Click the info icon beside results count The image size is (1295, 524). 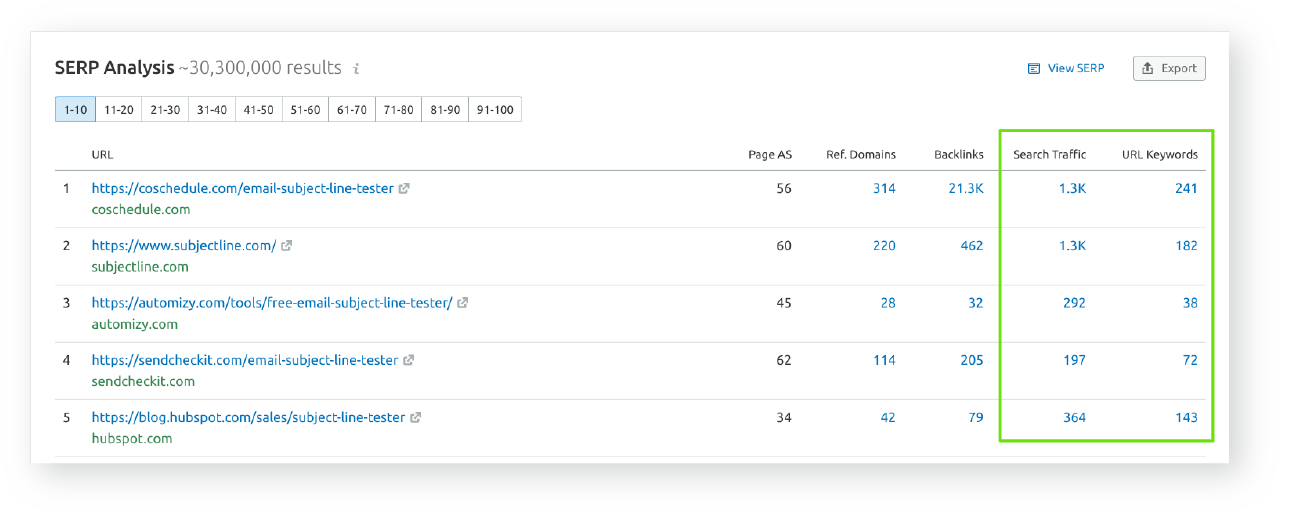356,69
